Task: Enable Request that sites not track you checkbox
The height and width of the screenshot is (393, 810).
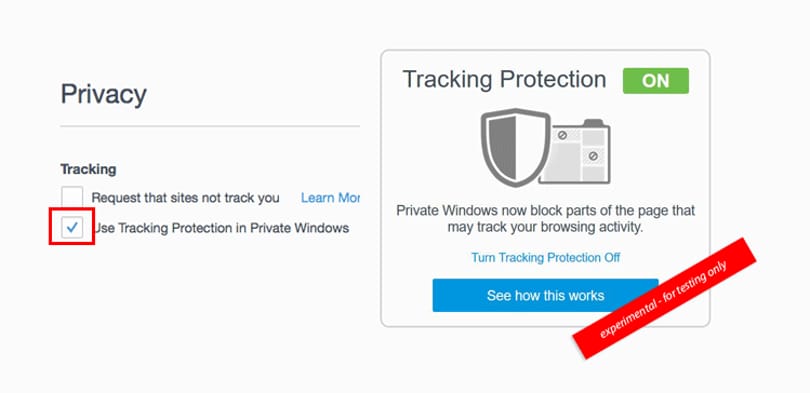Action: (x=72, y=197)
